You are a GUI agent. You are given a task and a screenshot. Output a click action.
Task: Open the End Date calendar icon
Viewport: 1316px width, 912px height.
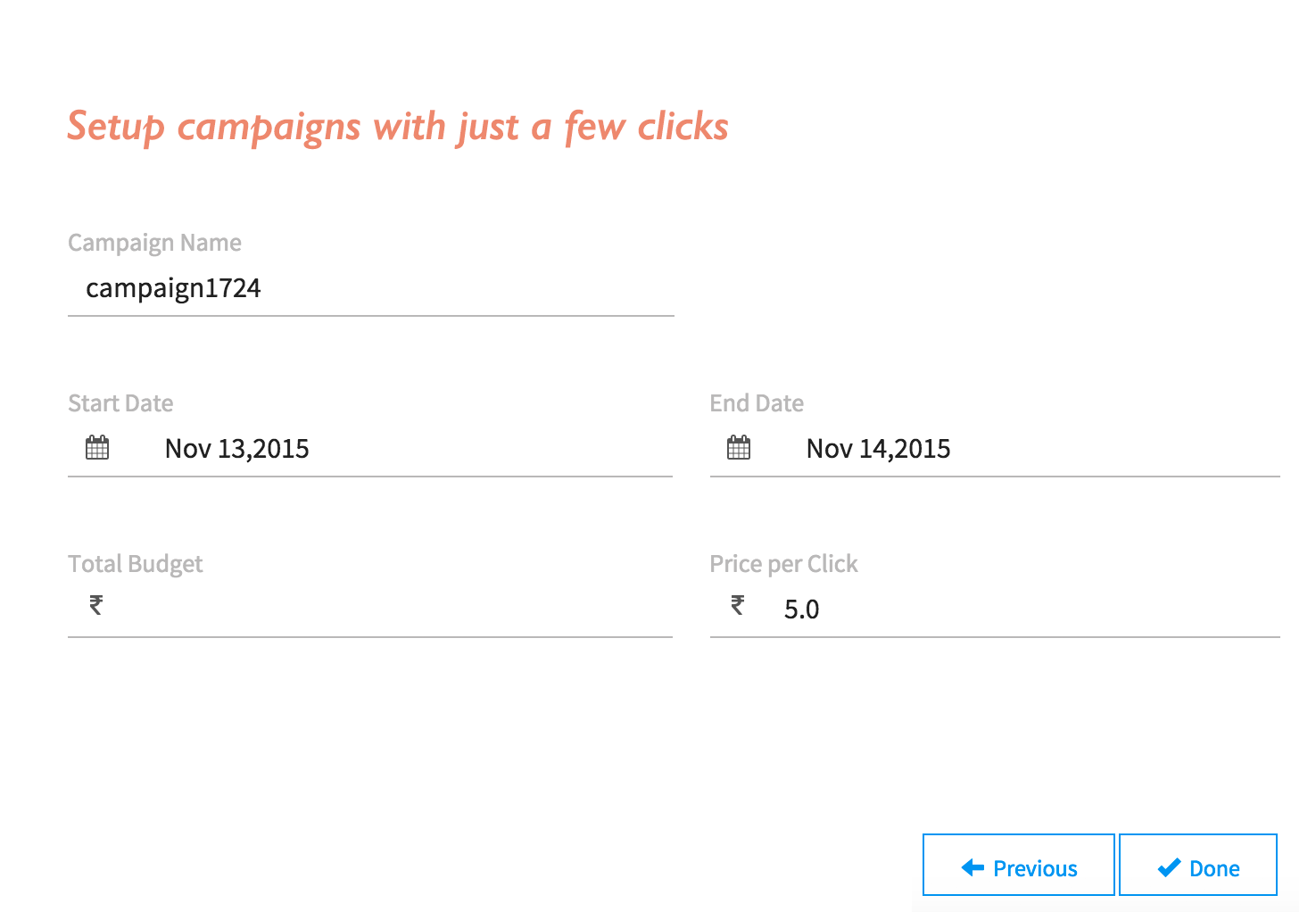[739, 448]
